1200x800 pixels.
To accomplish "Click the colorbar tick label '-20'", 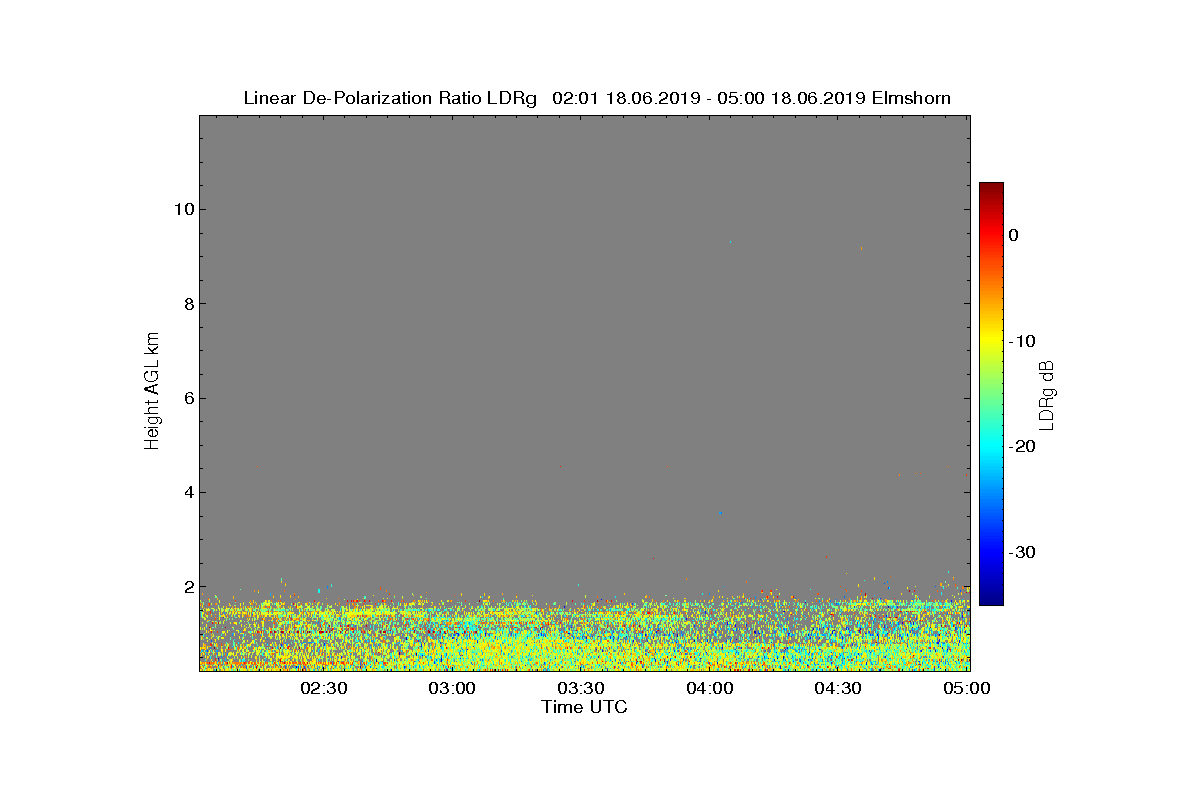I will click(x=1021, y=447).
